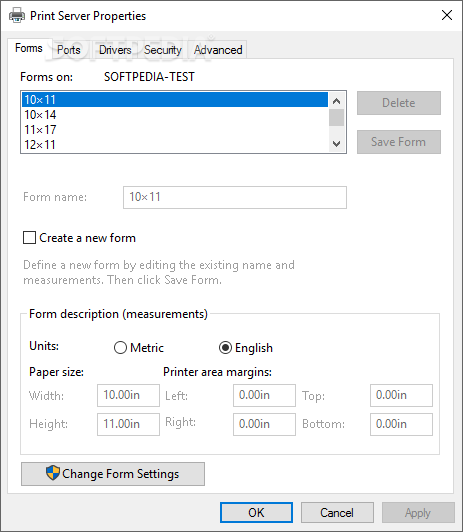This screenshot has height=532, width=463.
Task: Click the Save Form button
Action: [399, 142]
